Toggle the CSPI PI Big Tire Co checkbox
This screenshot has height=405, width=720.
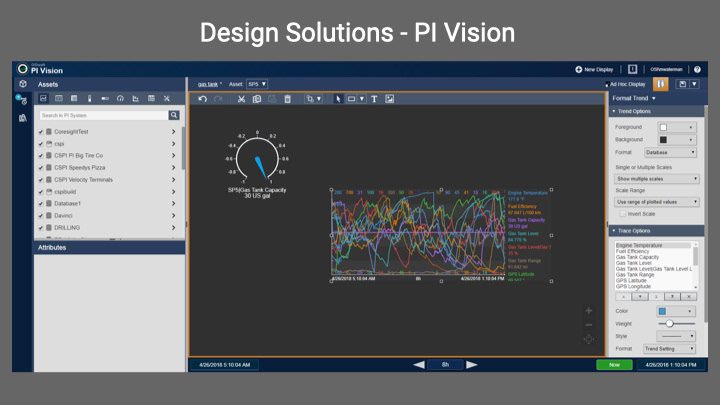(41, 156)
